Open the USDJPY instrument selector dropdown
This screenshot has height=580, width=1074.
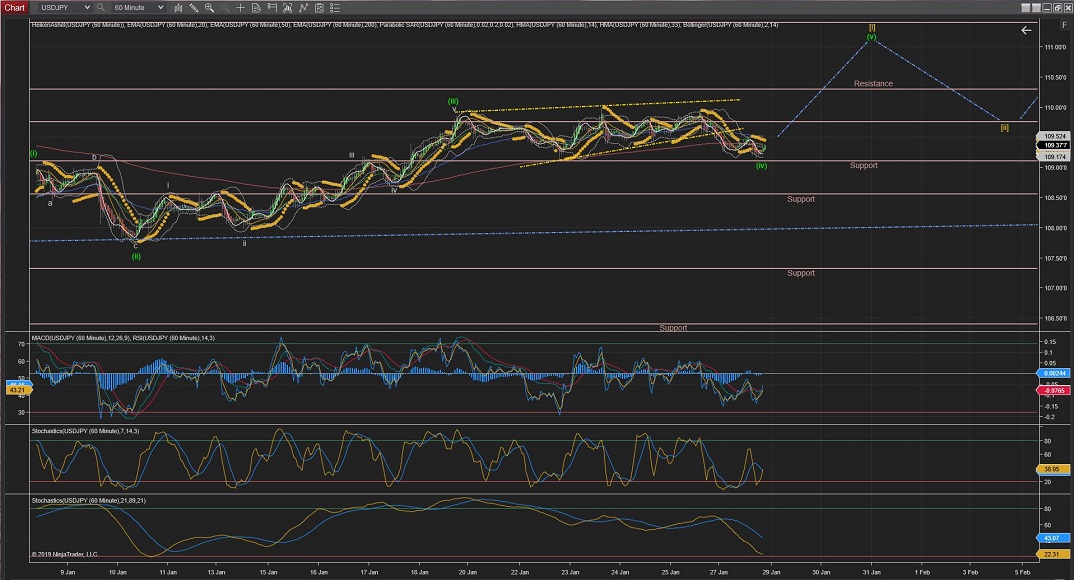(65, 8)
